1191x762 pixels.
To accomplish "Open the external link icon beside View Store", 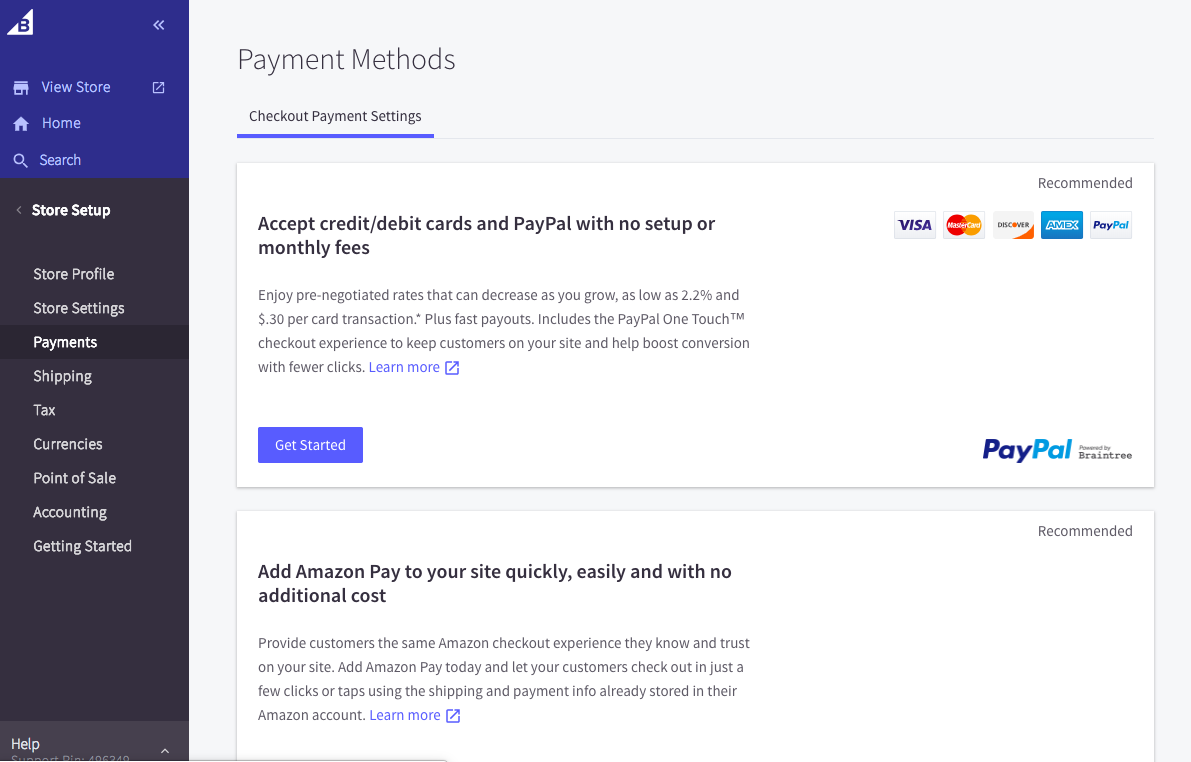I will [x=158, y=88].
